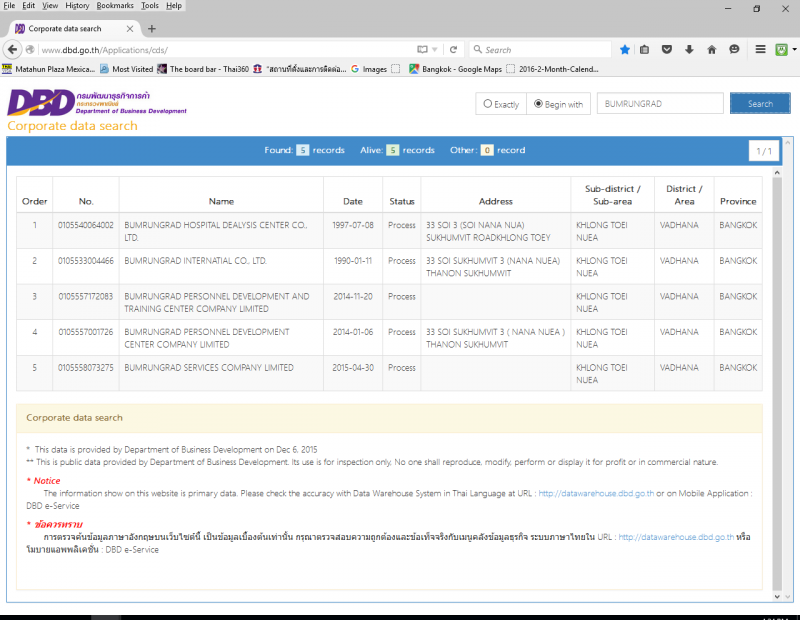Open the View menu
The height and width of the screenshot is (620, 800).
[x=50, y=6]
